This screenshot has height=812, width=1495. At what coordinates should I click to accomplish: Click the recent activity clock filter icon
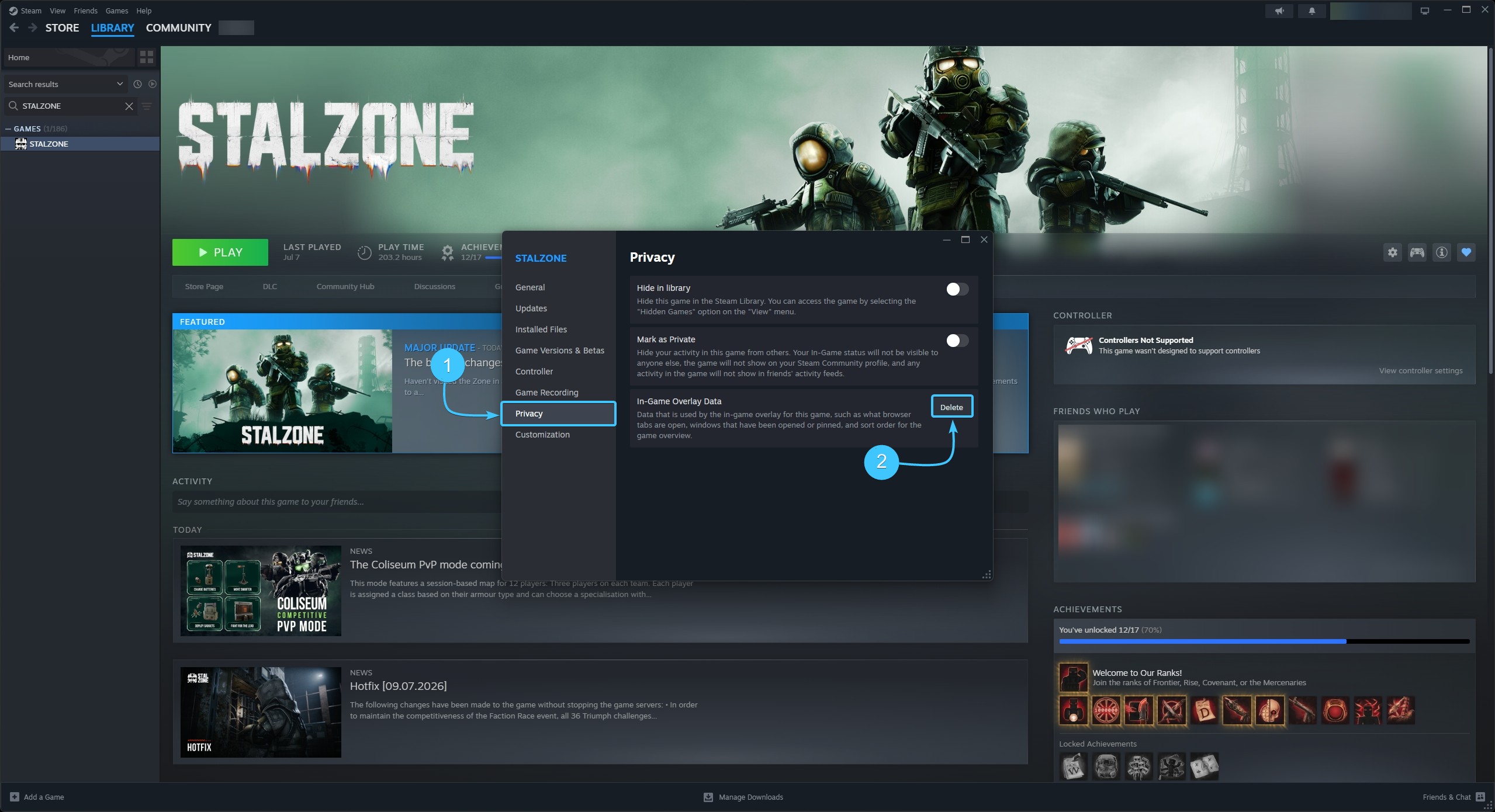[x=137, y=84]
